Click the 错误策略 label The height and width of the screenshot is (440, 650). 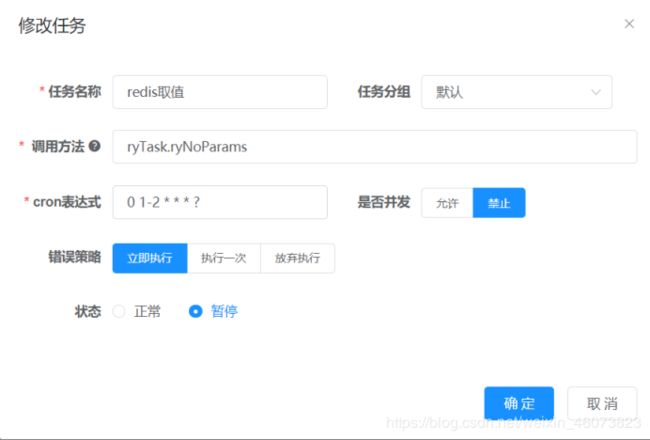(x=75, y=257)
